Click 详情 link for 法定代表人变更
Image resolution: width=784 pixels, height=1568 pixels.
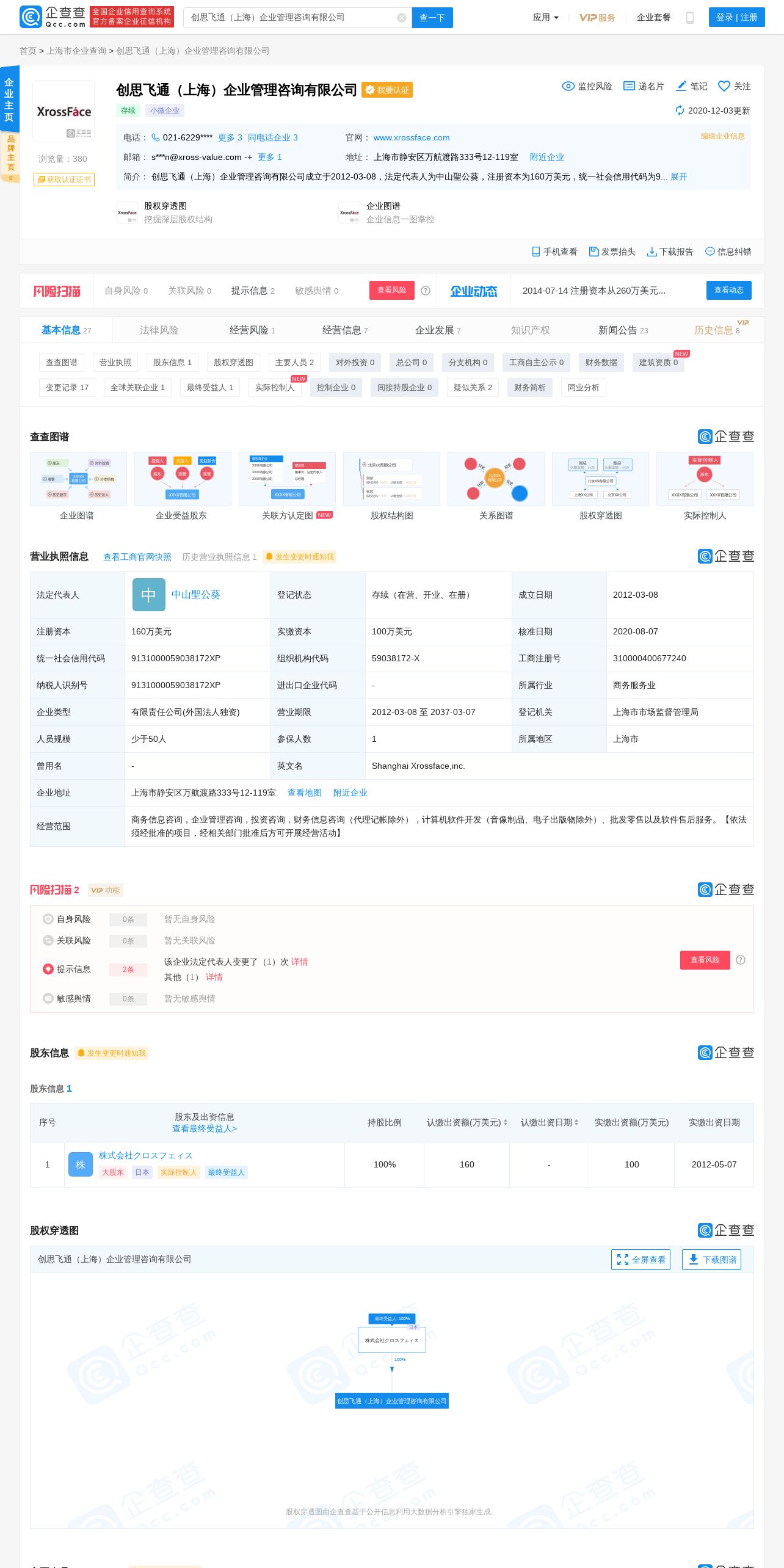pos(300,962)
